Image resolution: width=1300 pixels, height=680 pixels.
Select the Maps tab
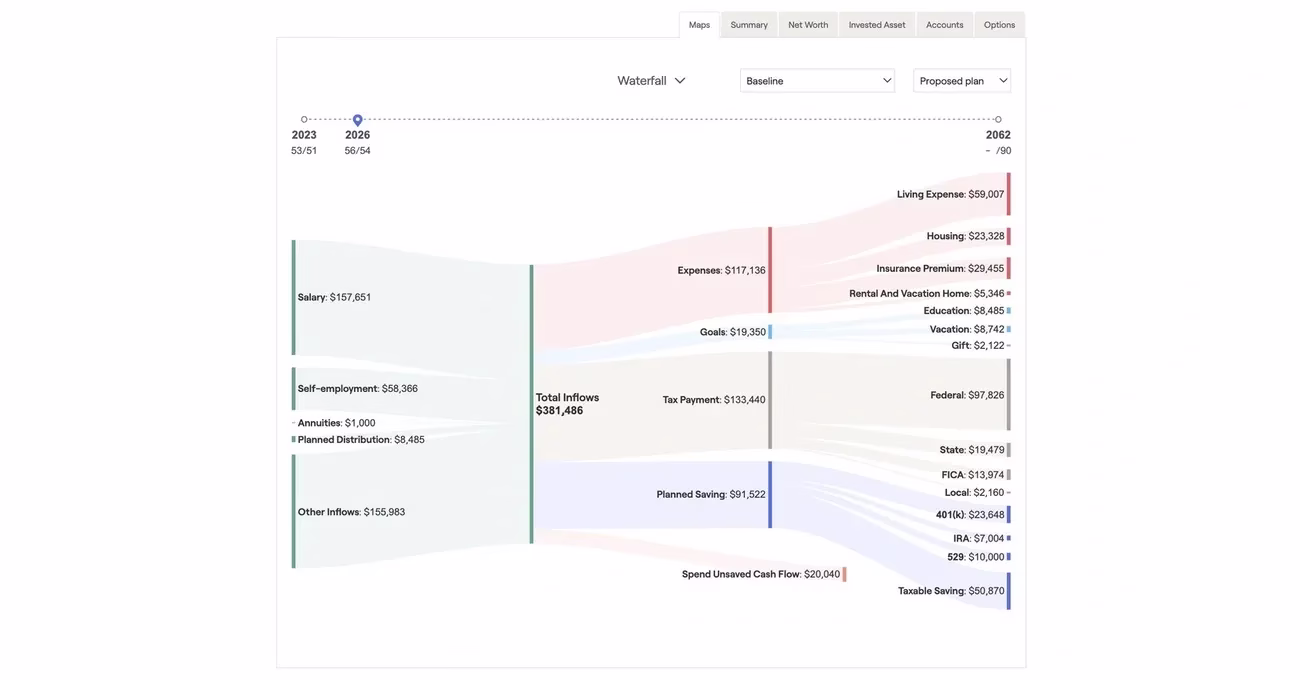(x=696, y=22)
